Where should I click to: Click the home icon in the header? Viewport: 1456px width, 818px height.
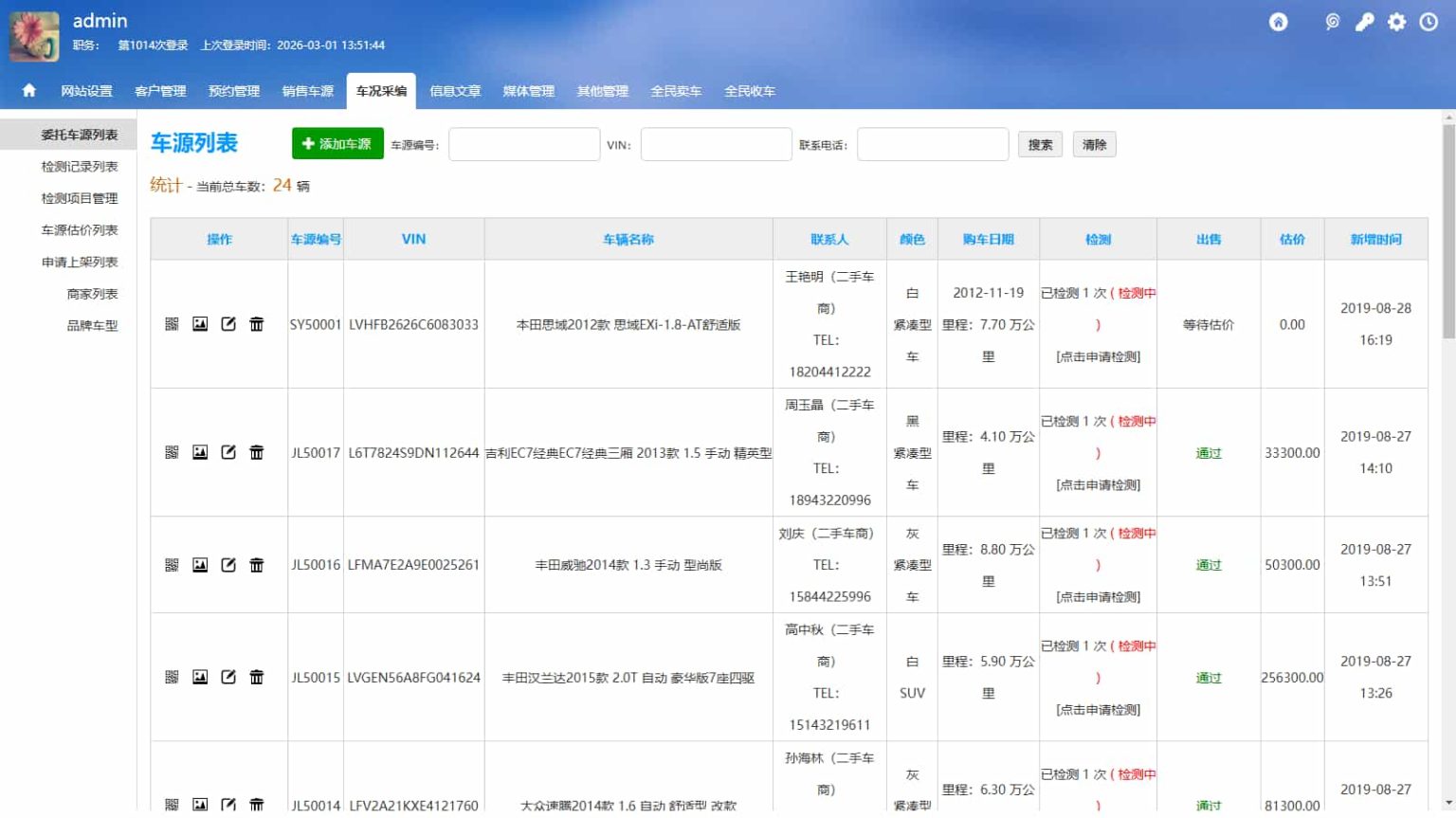(x=1277, y=21)
